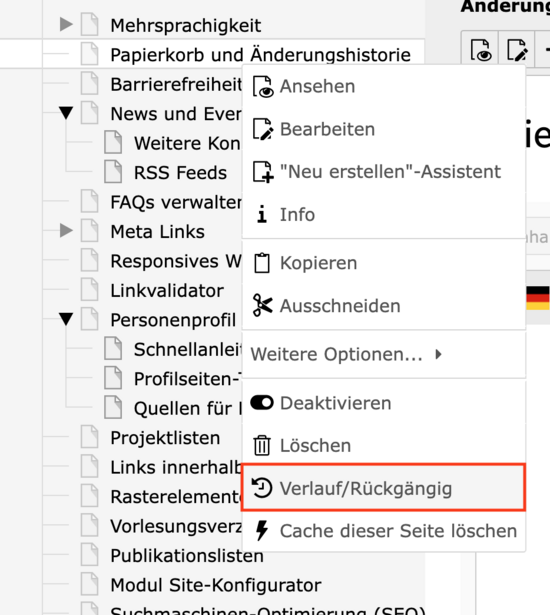Image resolution: width=550 pixels, height=615 pixels.
Task: Click the pencil-page icon beside Bearbeiten
Action: [262, 129]
